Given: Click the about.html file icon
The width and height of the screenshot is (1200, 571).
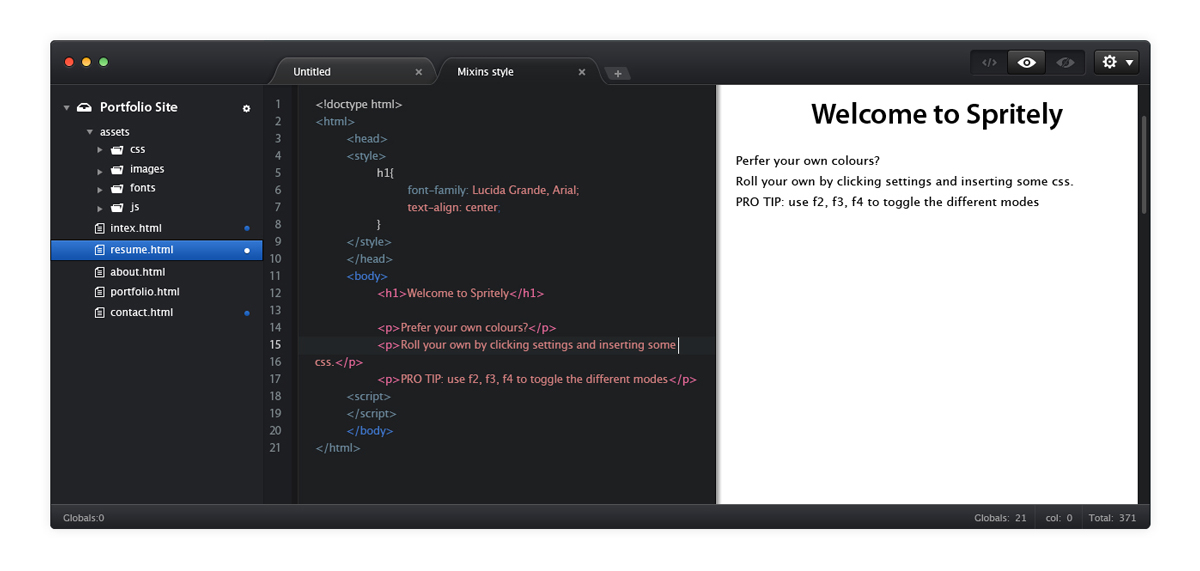Looking at the screenshot, I should click(x=99, y=272).
